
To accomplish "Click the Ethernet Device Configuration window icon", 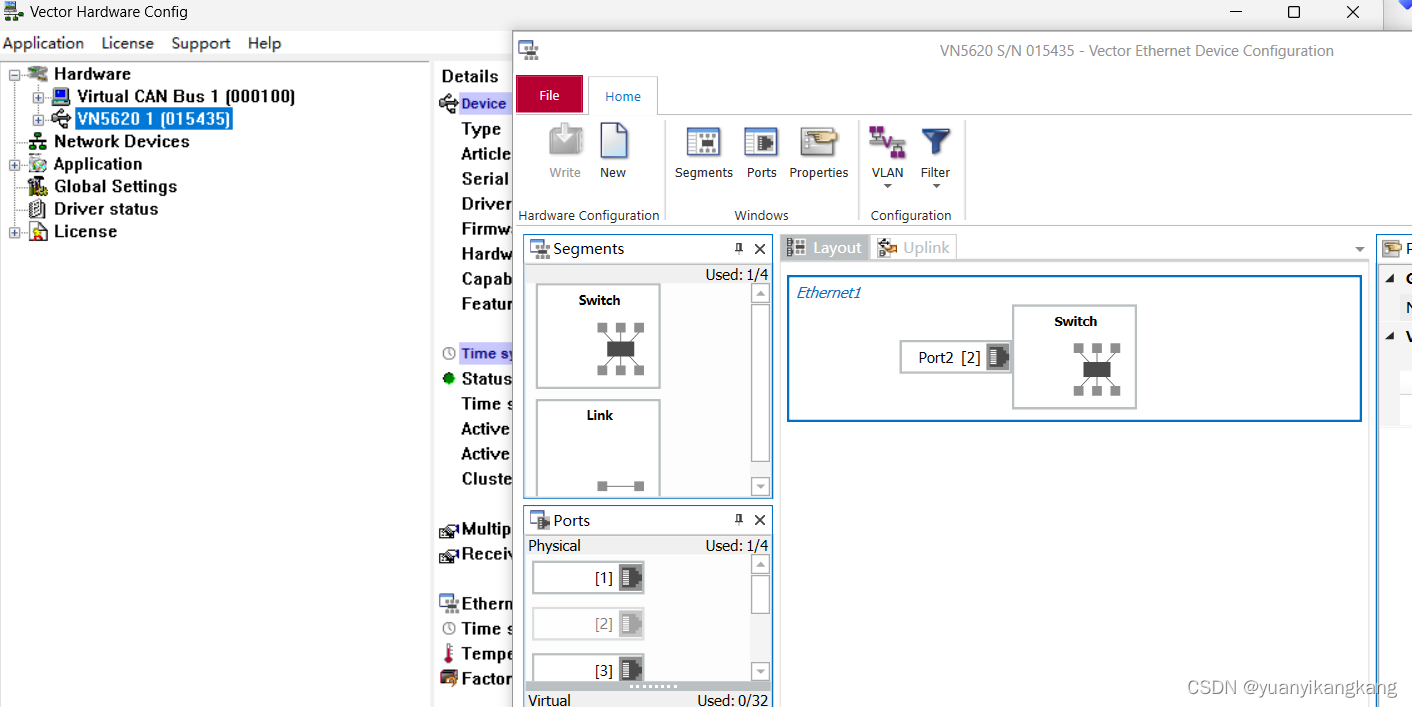I will pos(528,50).
